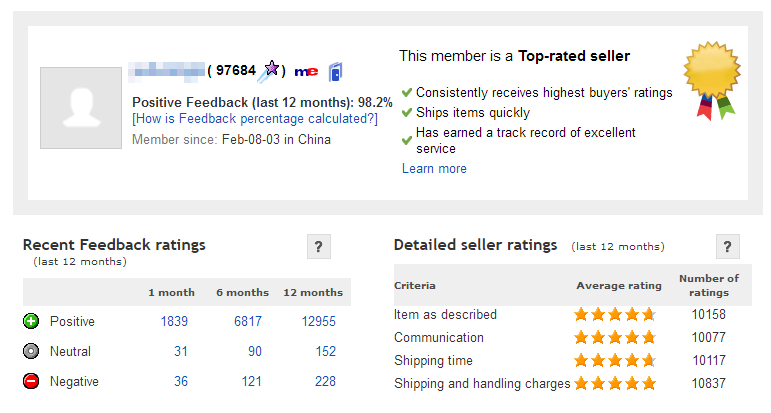Click the Top-rated seller gold ribbon badge
The height and width of the screenshot is (413, 771).
pyautogui.click(x=712, y=81)
